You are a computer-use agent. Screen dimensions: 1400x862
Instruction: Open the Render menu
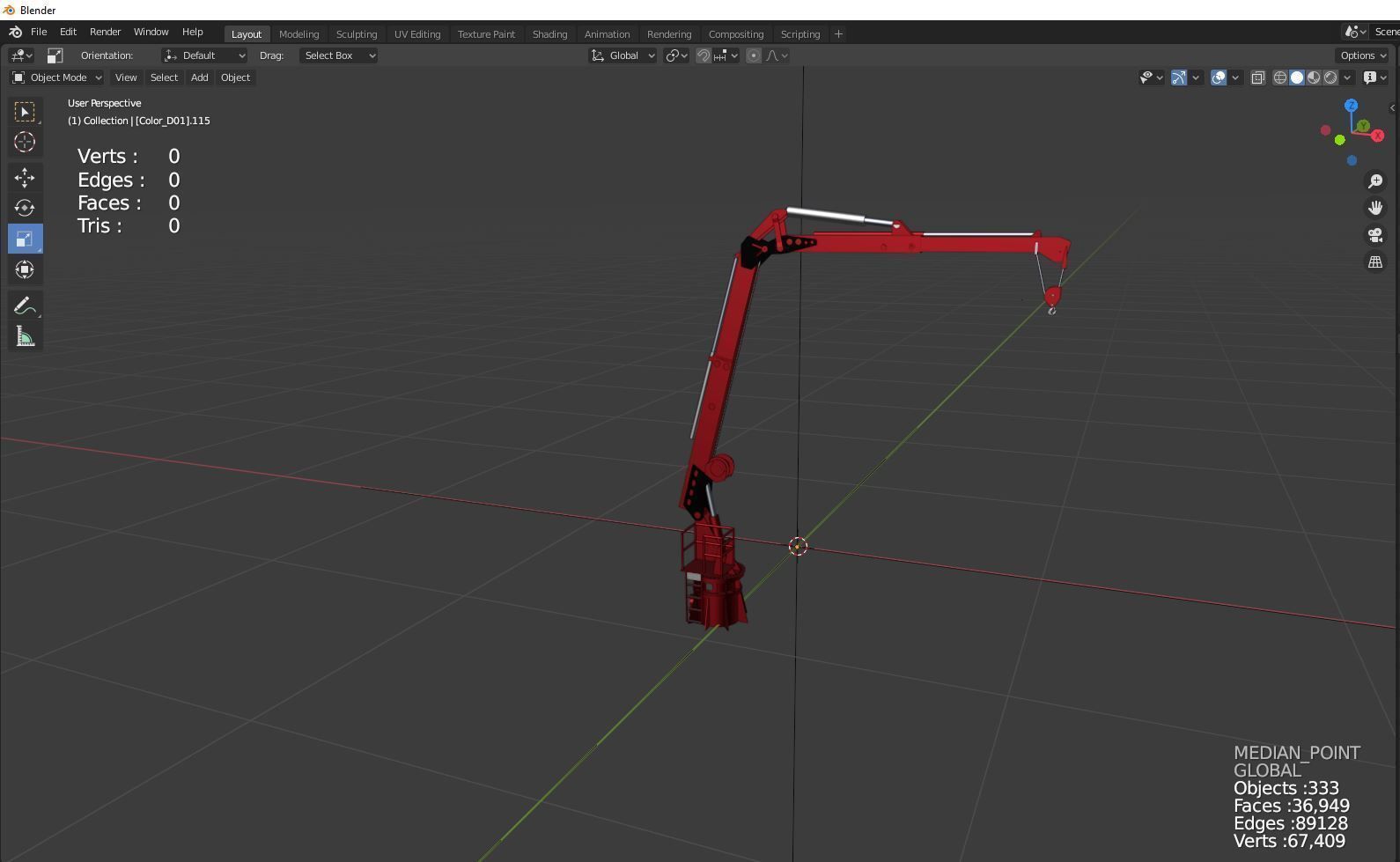105,32
